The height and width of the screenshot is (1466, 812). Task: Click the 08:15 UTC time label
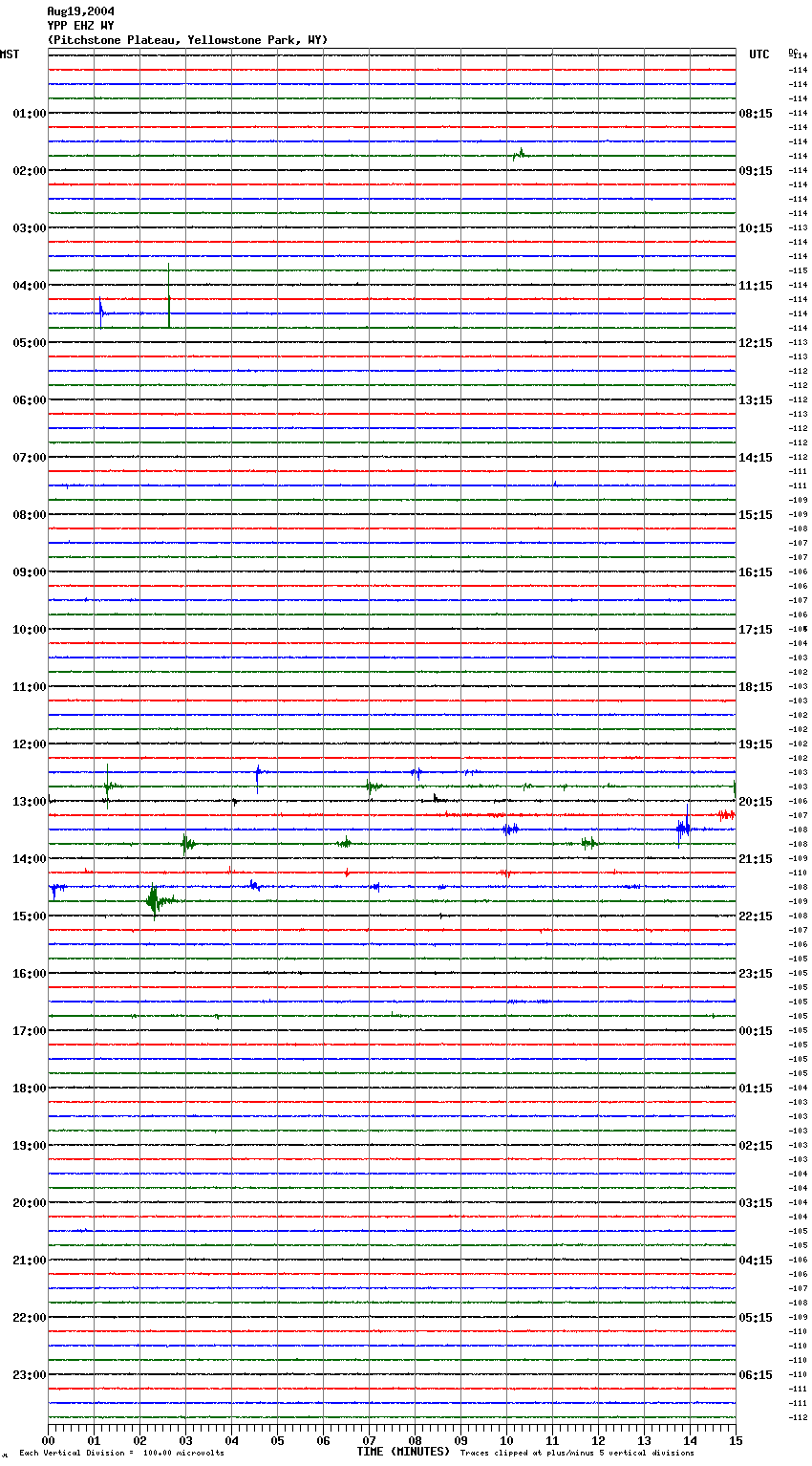[756, 114]
